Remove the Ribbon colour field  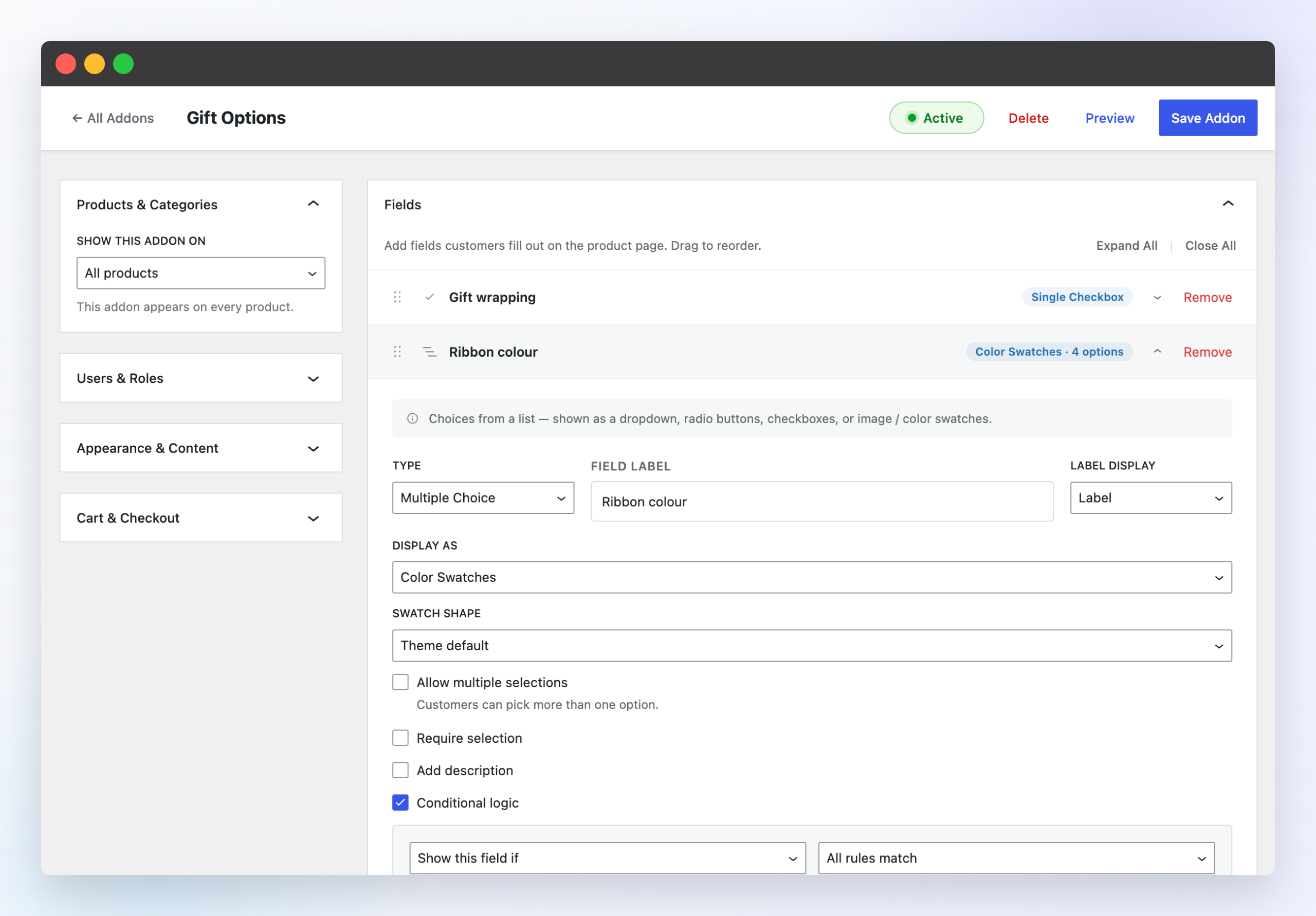click(1207, 352)
